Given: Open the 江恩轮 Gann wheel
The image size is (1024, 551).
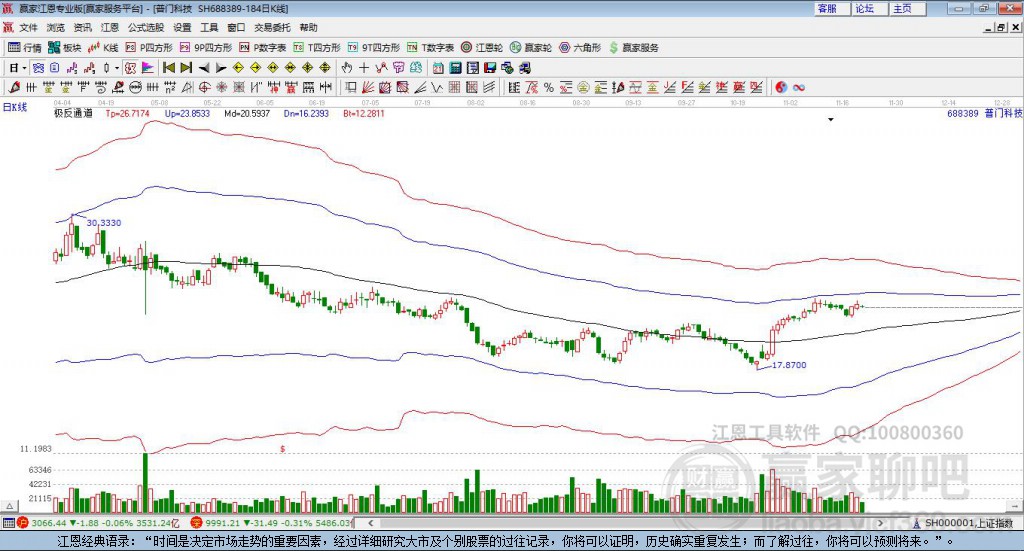Looking at the screenshot, I should (482, 48).
